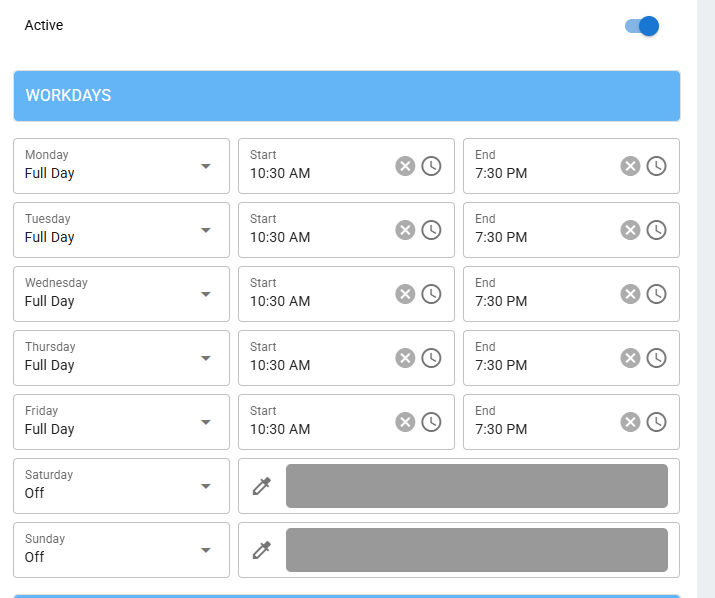
Task: Open clock picker for Monday end time
Action: click(656, 166)
